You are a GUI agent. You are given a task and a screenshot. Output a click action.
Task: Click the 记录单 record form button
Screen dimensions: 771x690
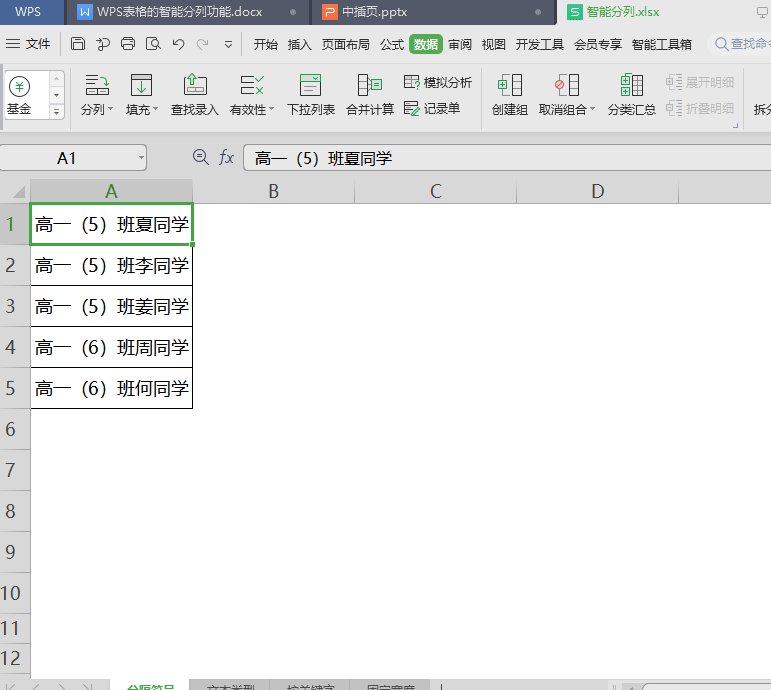432,108
